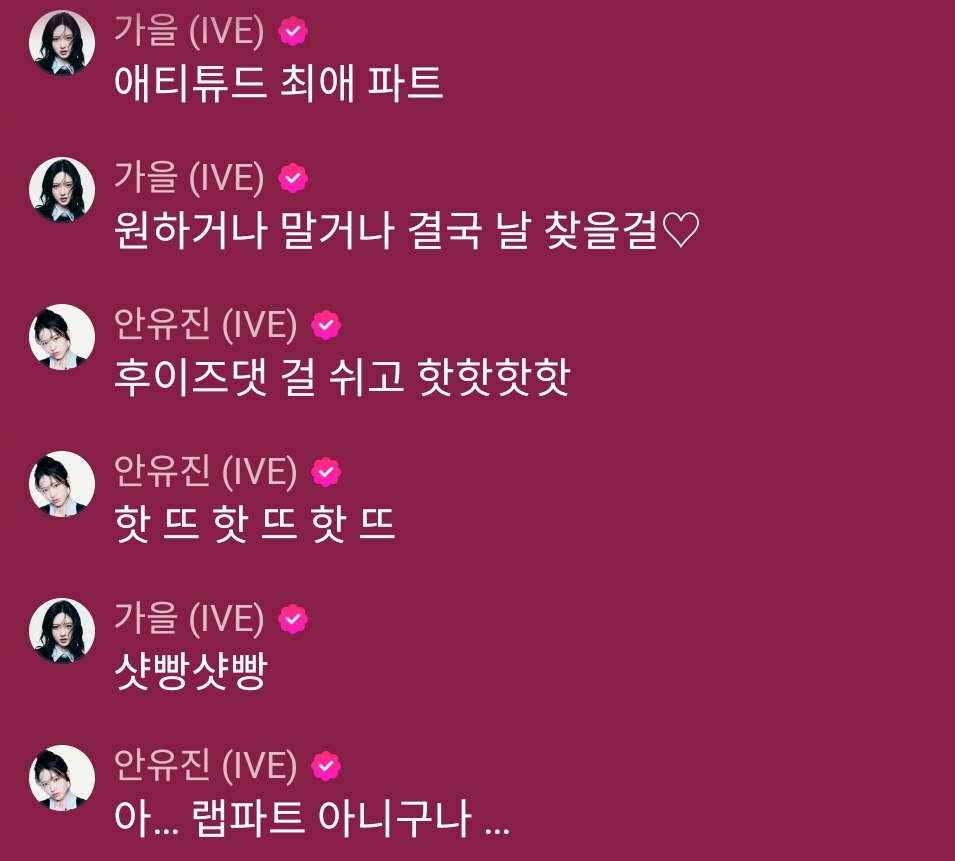Screen dimensions: 955x861
Task: Click the username 가을 (IVE) above 애티튜드 message
Action: click(x=189, y=30)
